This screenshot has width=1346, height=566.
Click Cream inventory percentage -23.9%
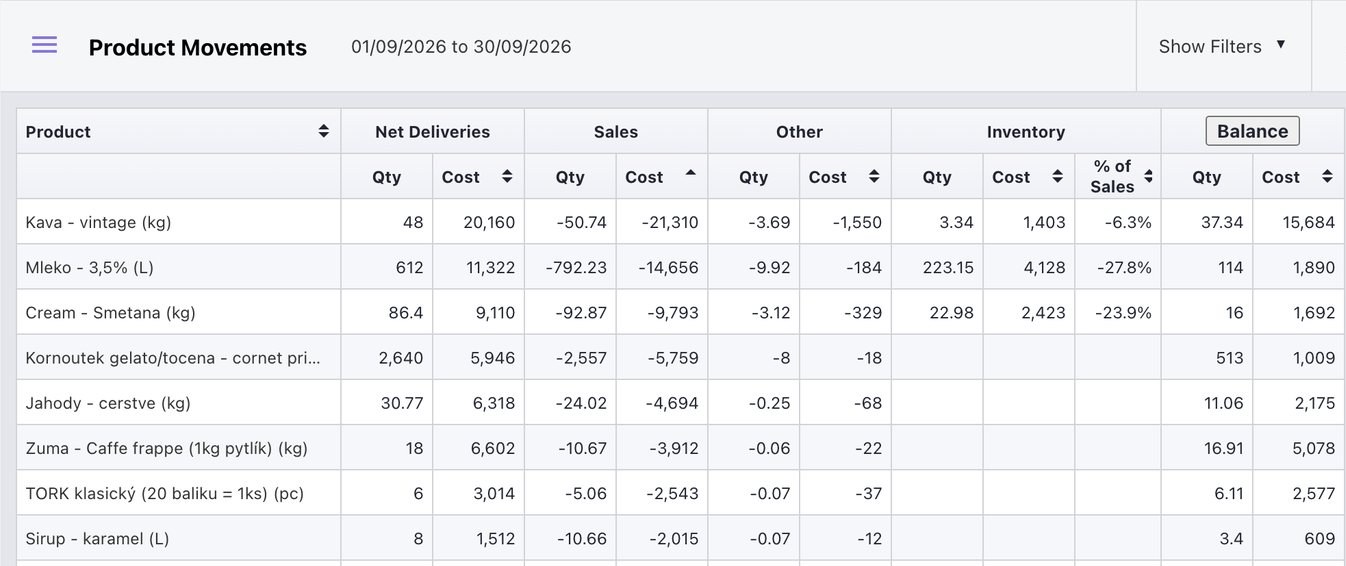[1123, 312]
